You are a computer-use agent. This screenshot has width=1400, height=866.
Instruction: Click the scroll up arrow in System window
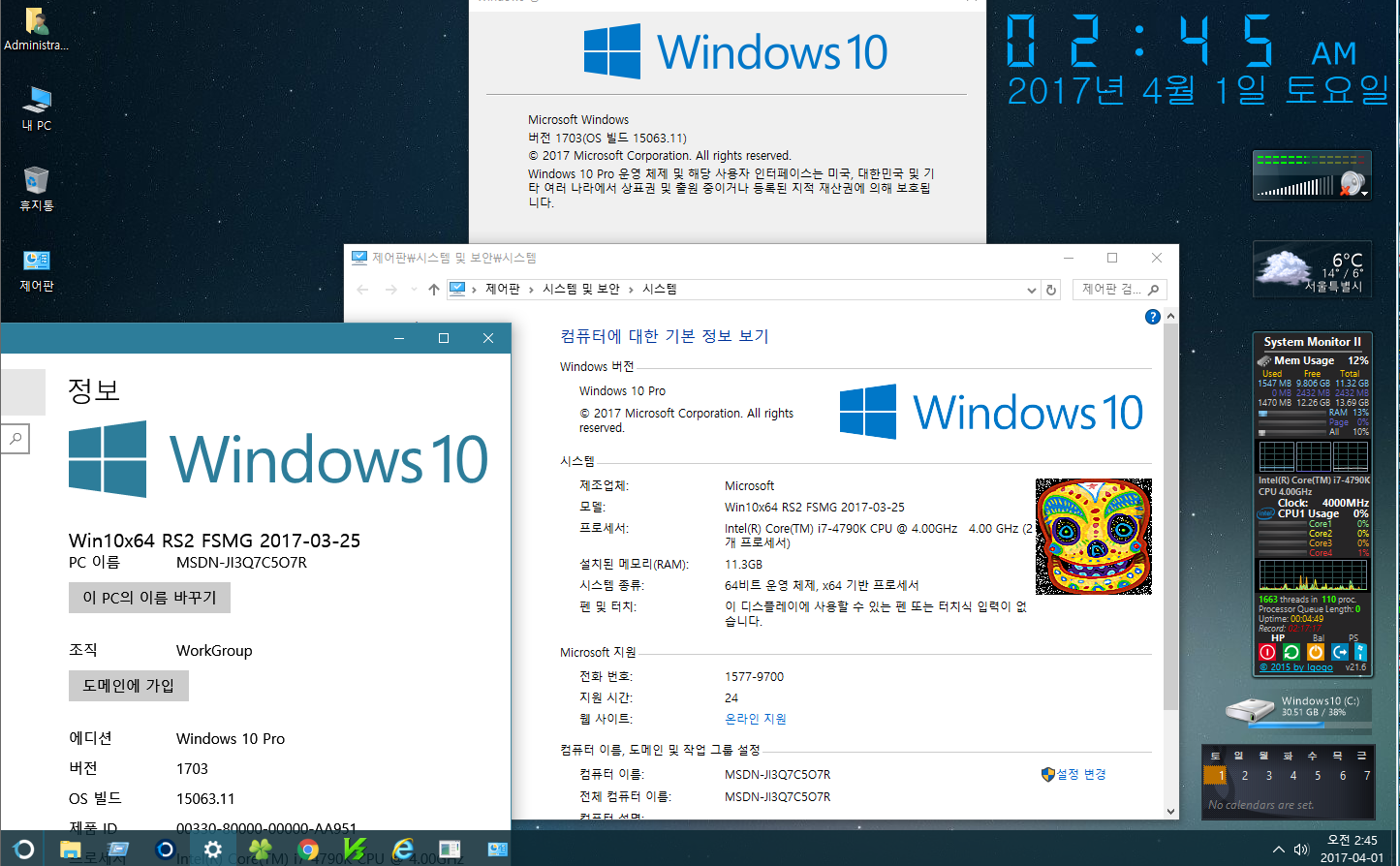1170,317
